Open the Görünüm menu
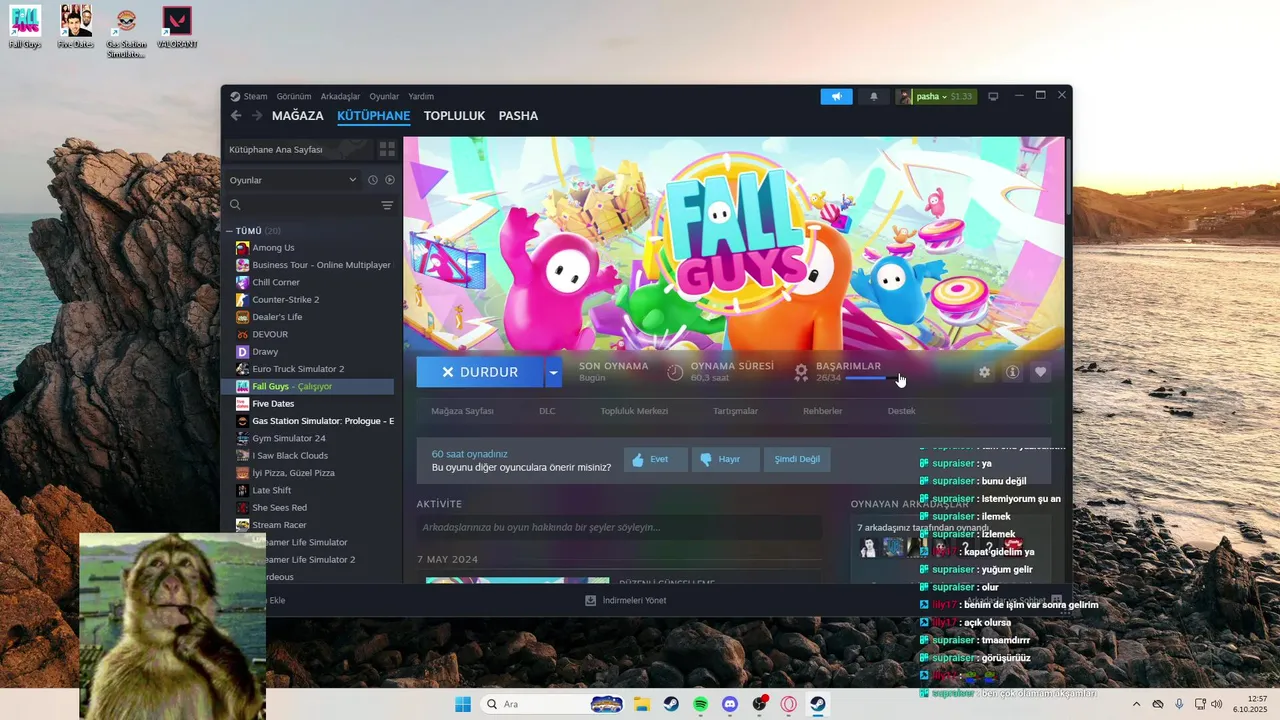This screenshot has width=1280, height=720. 294,97
